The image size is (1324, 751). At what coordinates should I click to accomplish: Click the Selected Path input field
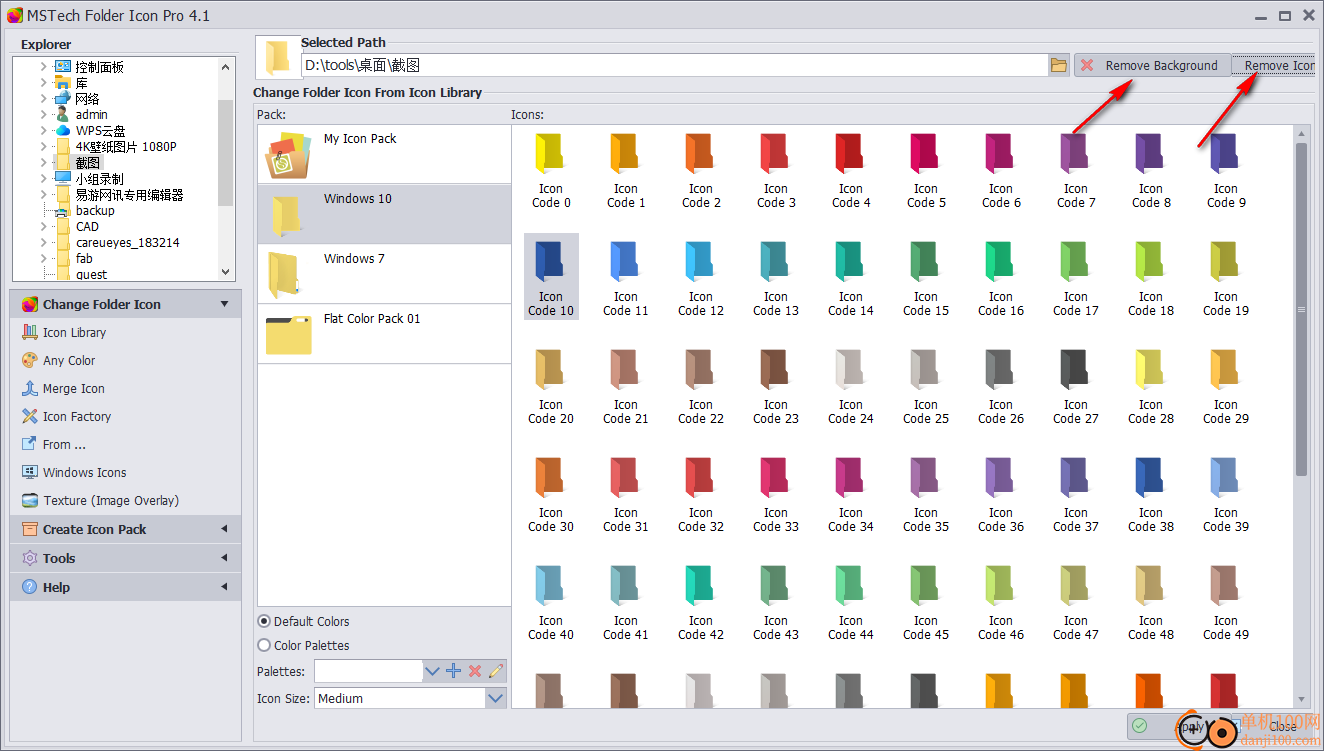674,66
